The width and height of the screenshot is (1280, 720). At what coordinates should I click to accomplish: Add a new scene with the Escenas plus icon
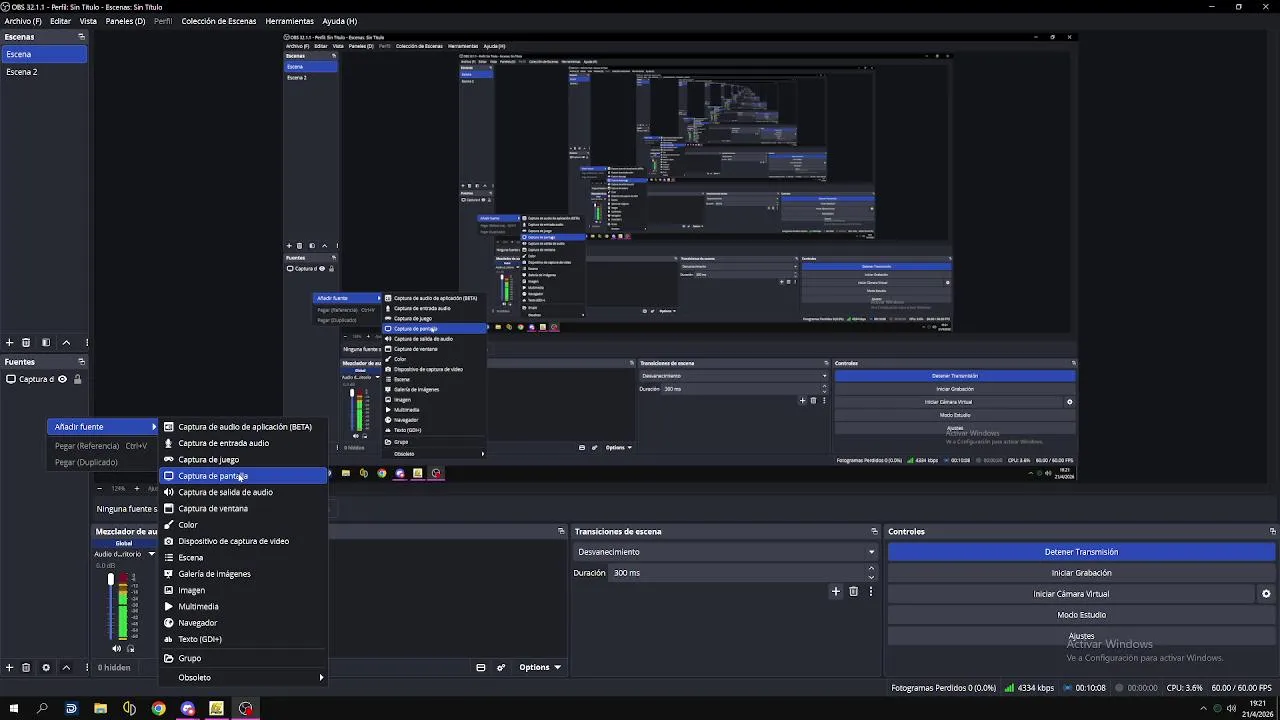pyautogui.click(x=9, y=343)
